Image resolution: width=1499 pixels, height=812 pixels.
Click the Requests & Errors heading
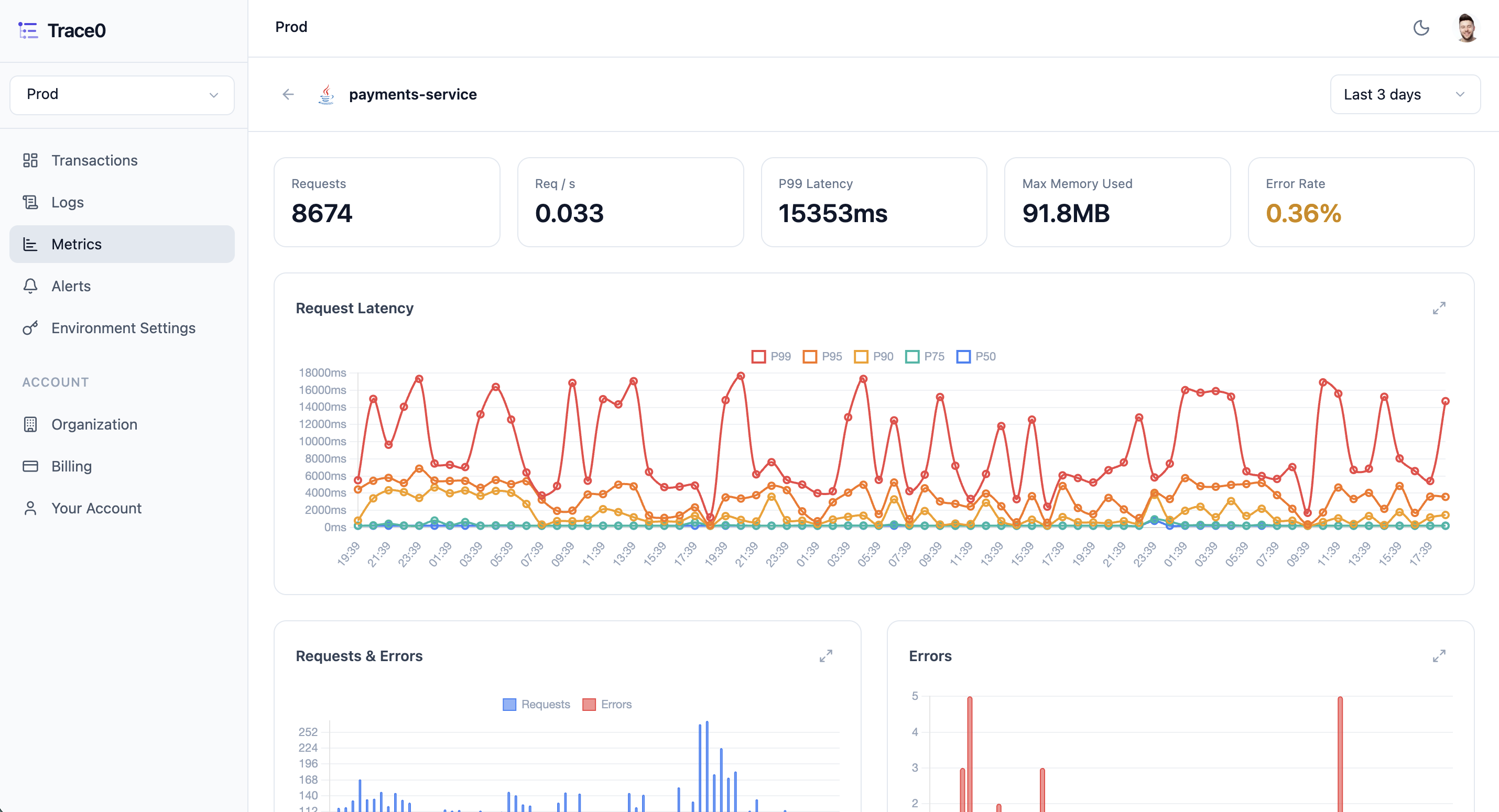click(359, 655)
